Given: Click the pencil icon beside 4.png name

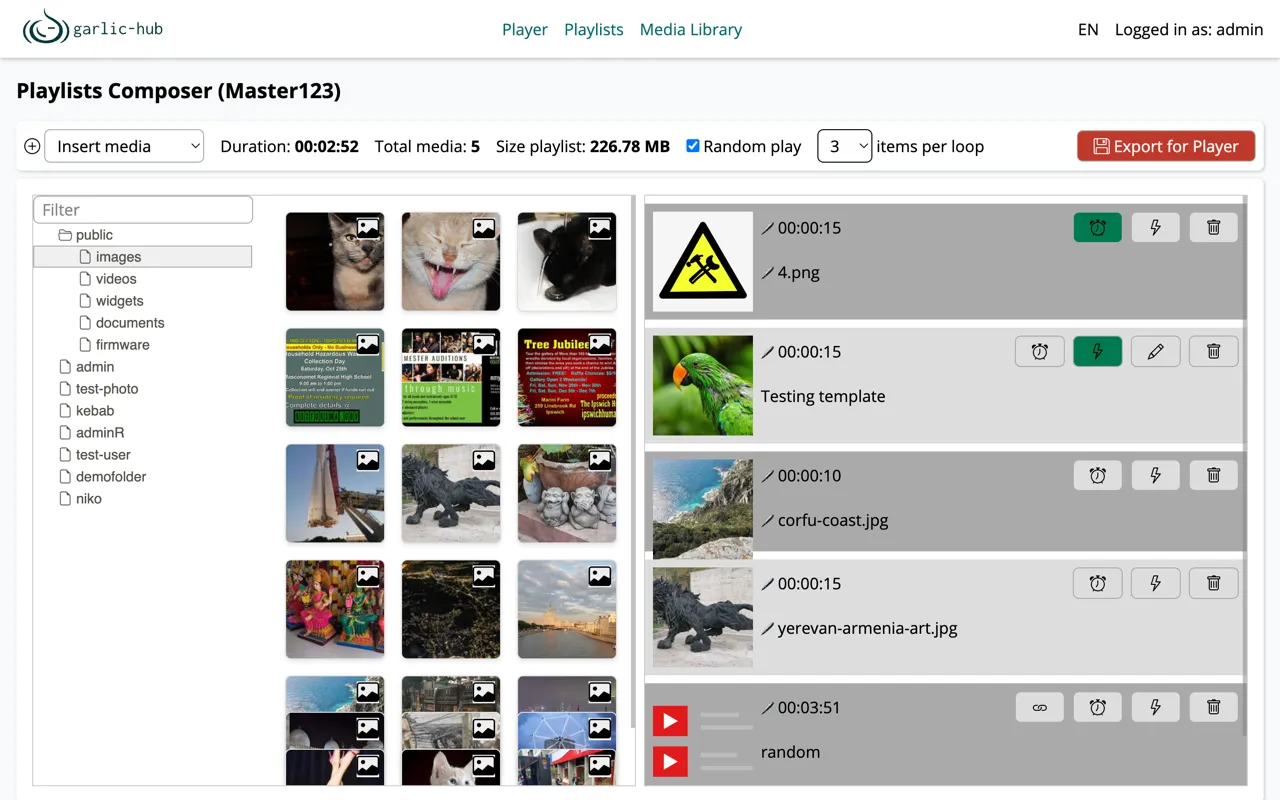Looking at the screenshot, I should 768,272.
